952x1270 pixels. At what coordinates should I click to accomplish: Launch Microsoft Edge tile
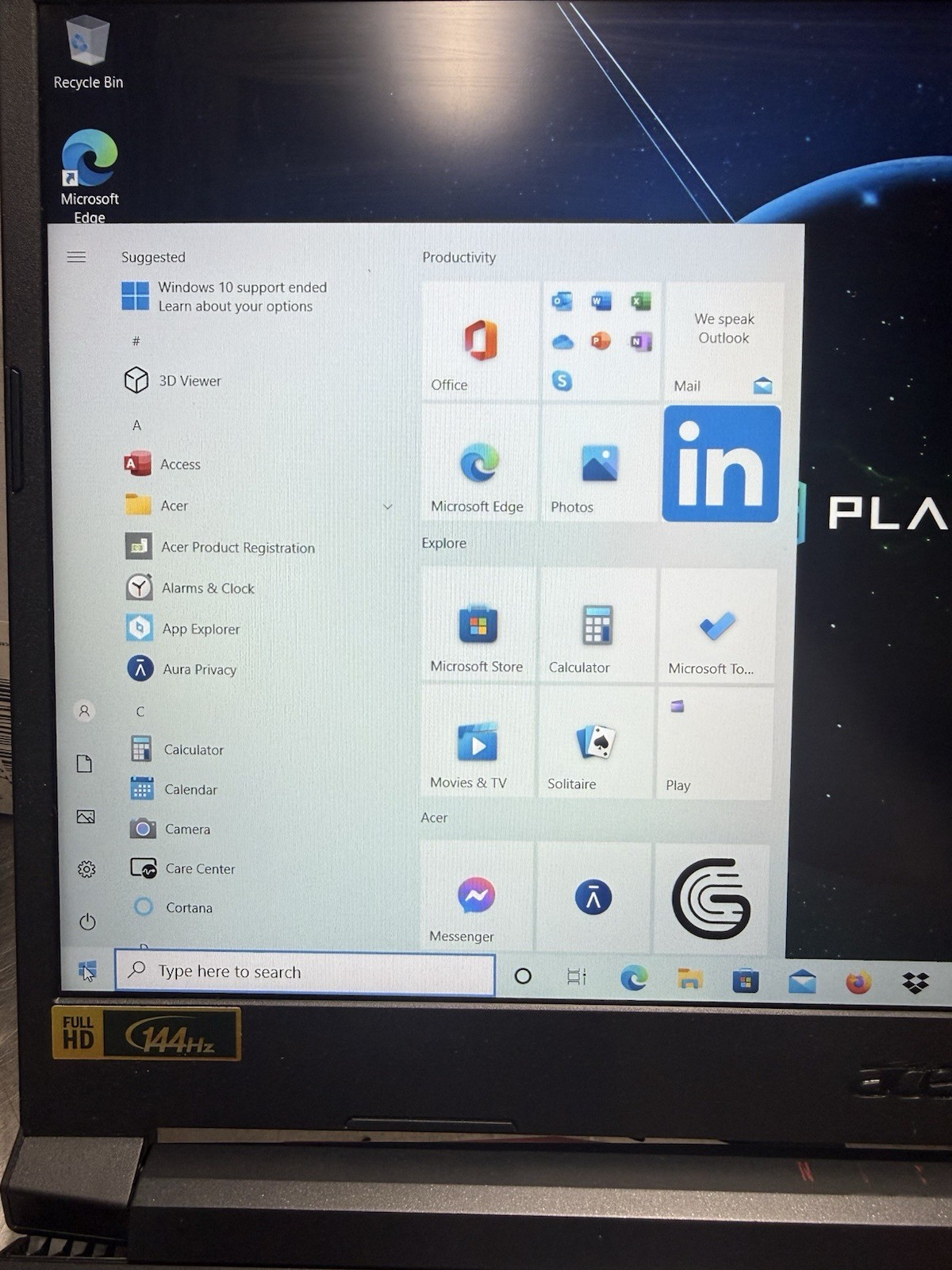[x=479, y=464]
